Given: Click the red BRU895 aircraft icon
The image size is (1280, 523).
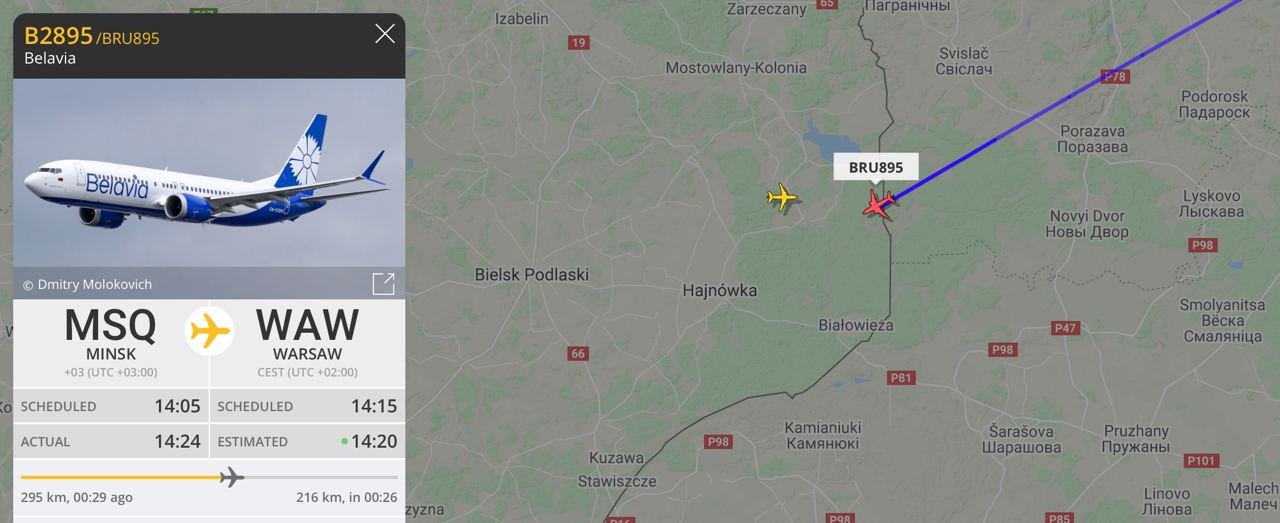Looking at the screenshot, I should point(878,205).
